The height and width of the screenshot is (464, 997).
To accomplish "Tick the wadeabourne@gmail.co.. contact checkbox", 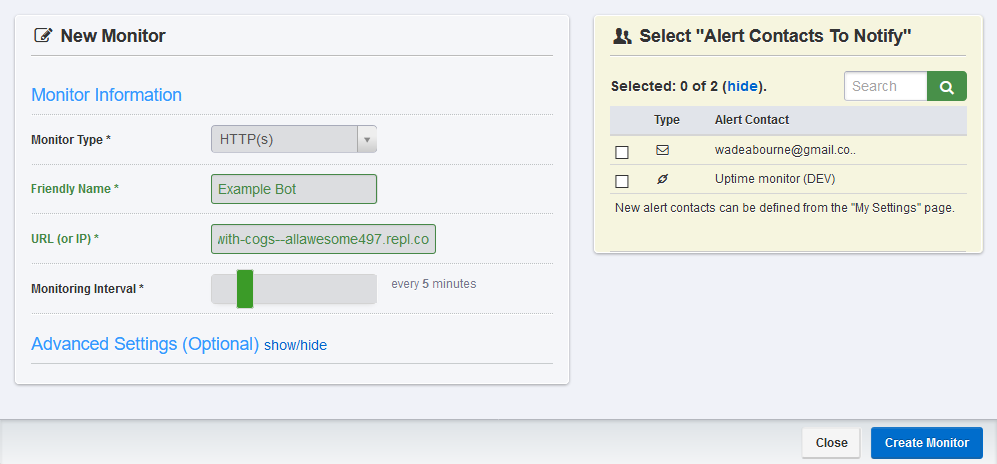I will tap(622, 152).
